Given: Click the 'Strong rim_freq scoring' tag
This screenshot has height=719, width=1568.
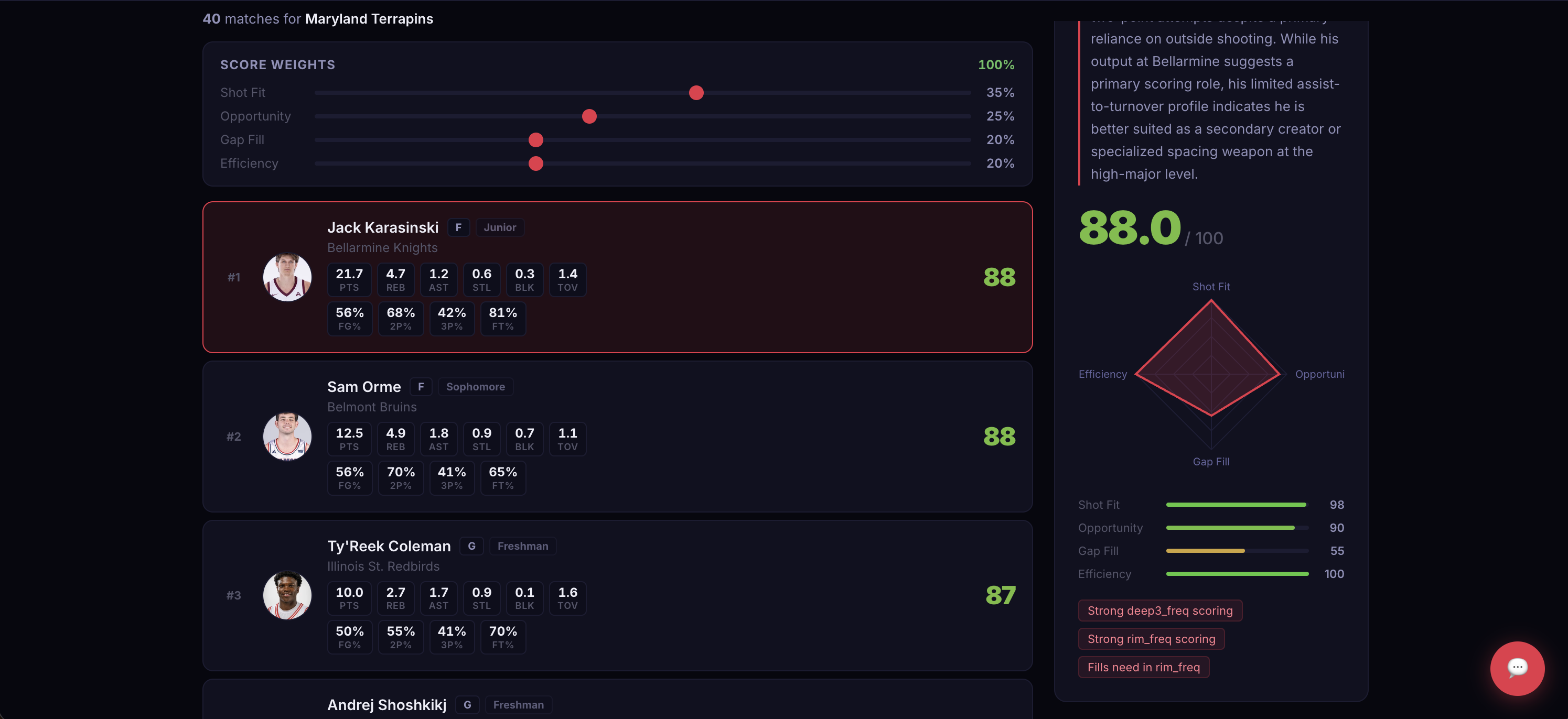Looking at the screenshot, I should pyautogui.click(x=1151, y=639).
